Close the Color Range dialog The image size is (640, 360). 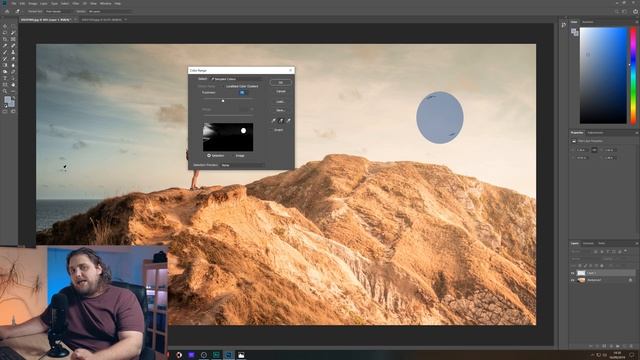(x=291, y=70)
